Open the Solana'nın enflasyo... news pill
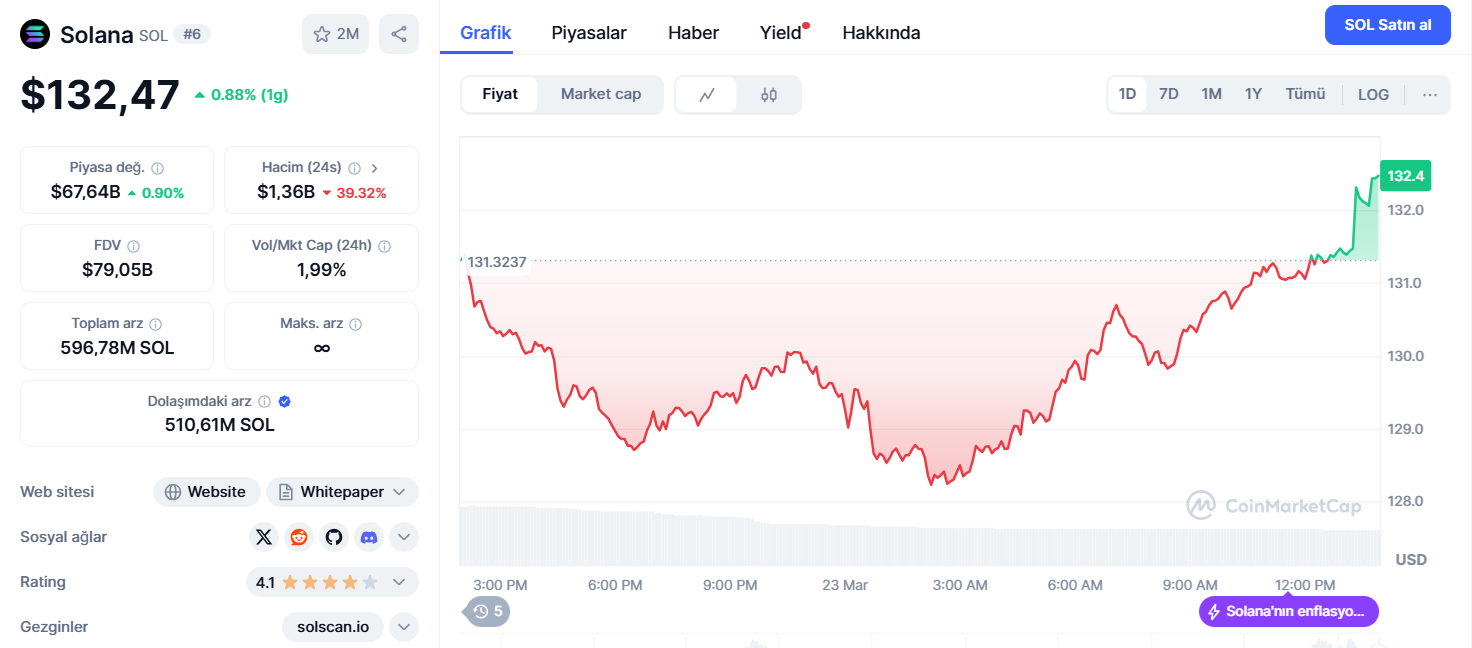Screen dimensions: 1472x648 [1289, 611]
